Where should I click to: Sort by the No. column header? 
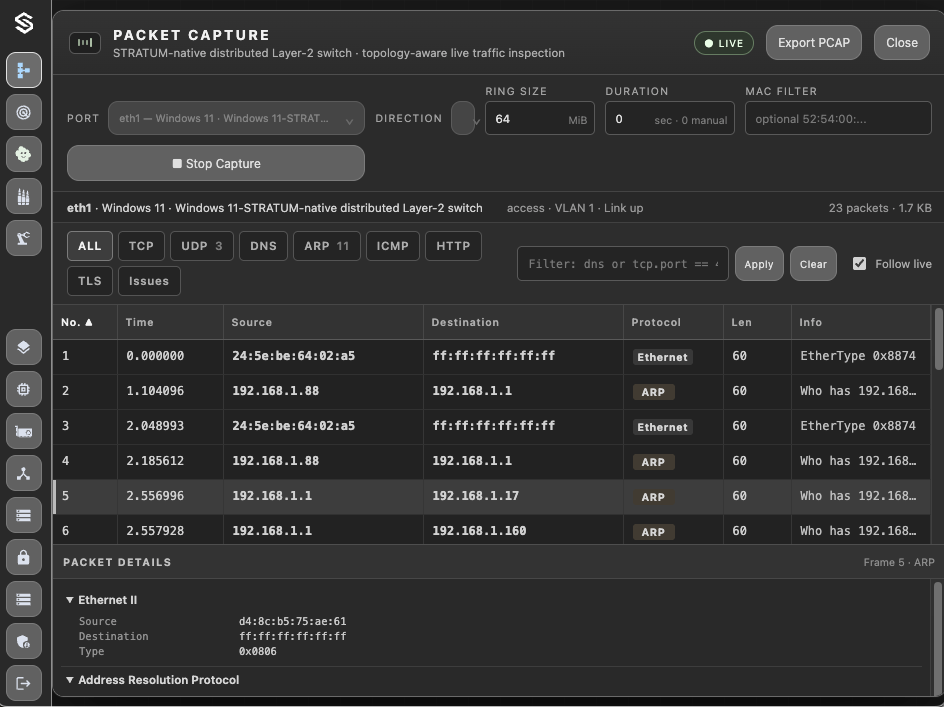tap(76, 322)
